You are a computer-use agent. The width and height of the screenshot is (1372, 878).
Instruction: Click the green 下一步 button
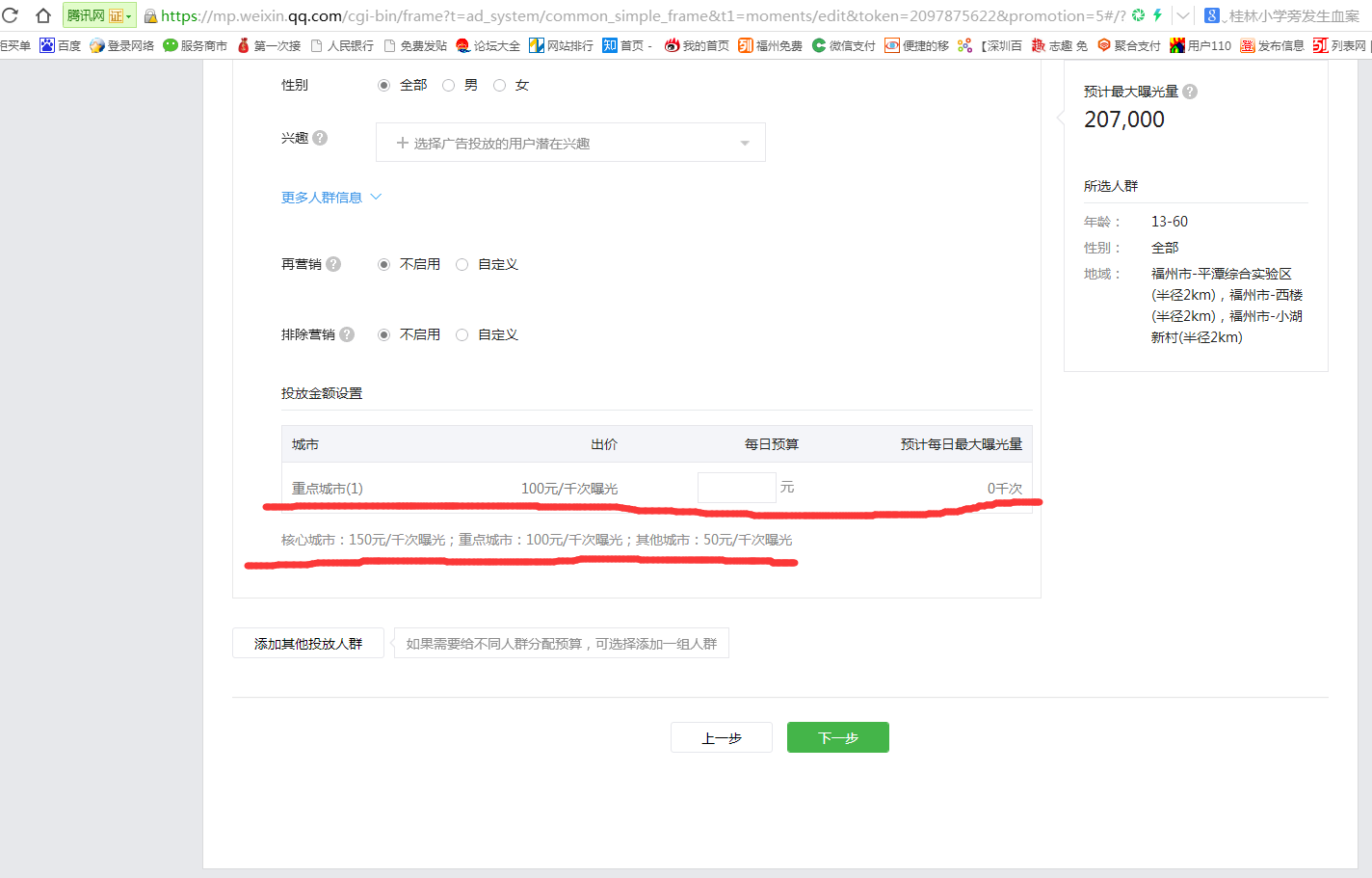pyautogui.click(x=838, y=737)
